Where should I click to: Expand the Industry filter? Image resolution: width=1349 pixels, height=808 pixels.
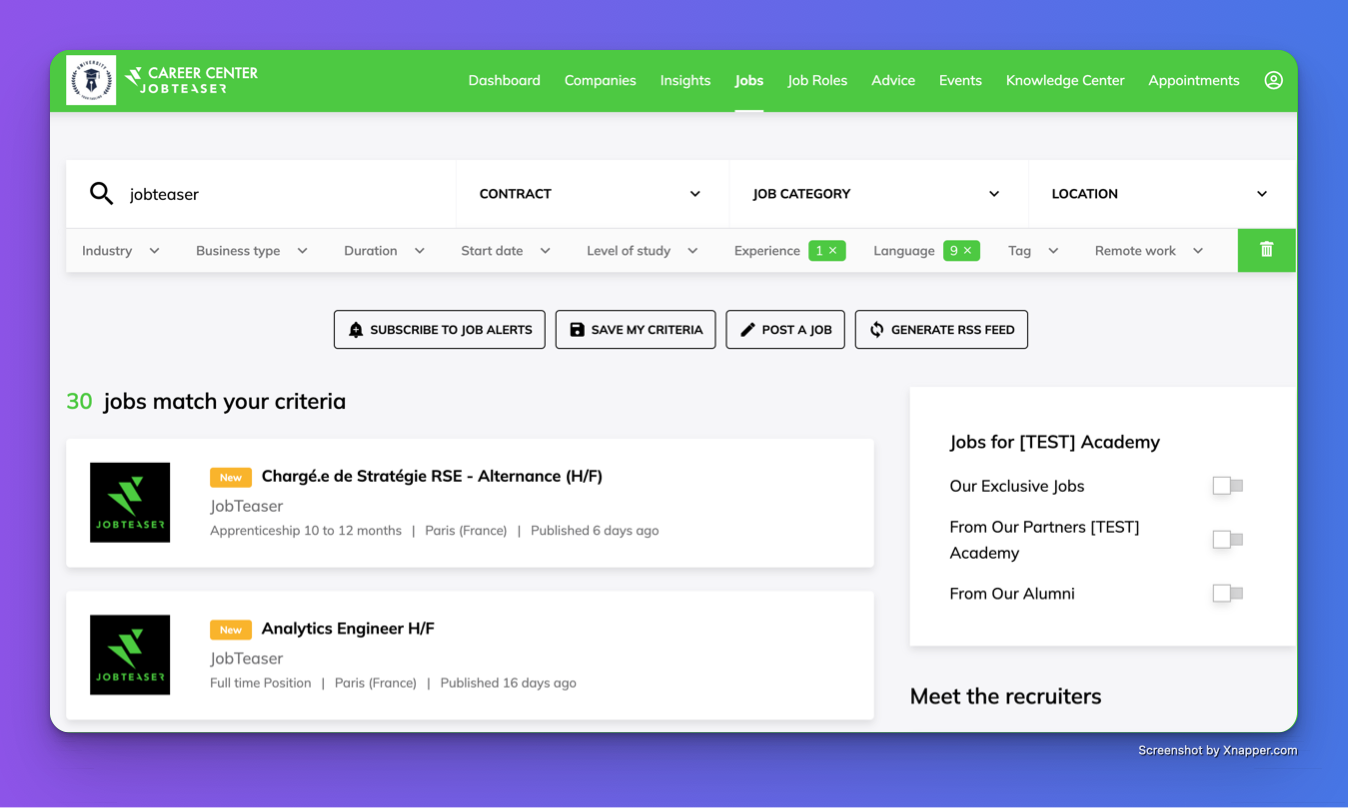(121, 251)
